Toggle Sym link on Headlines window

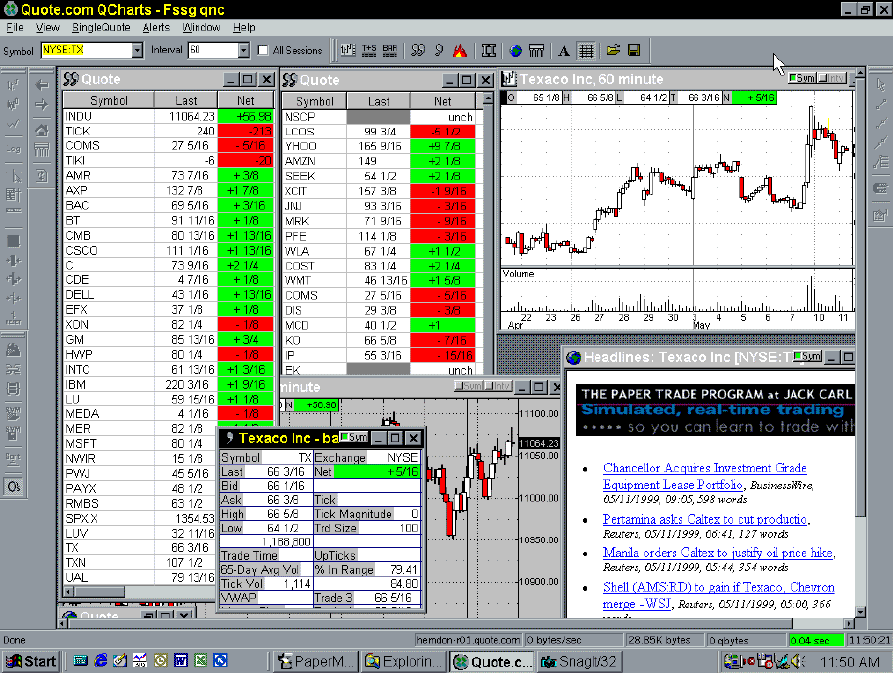808,356
